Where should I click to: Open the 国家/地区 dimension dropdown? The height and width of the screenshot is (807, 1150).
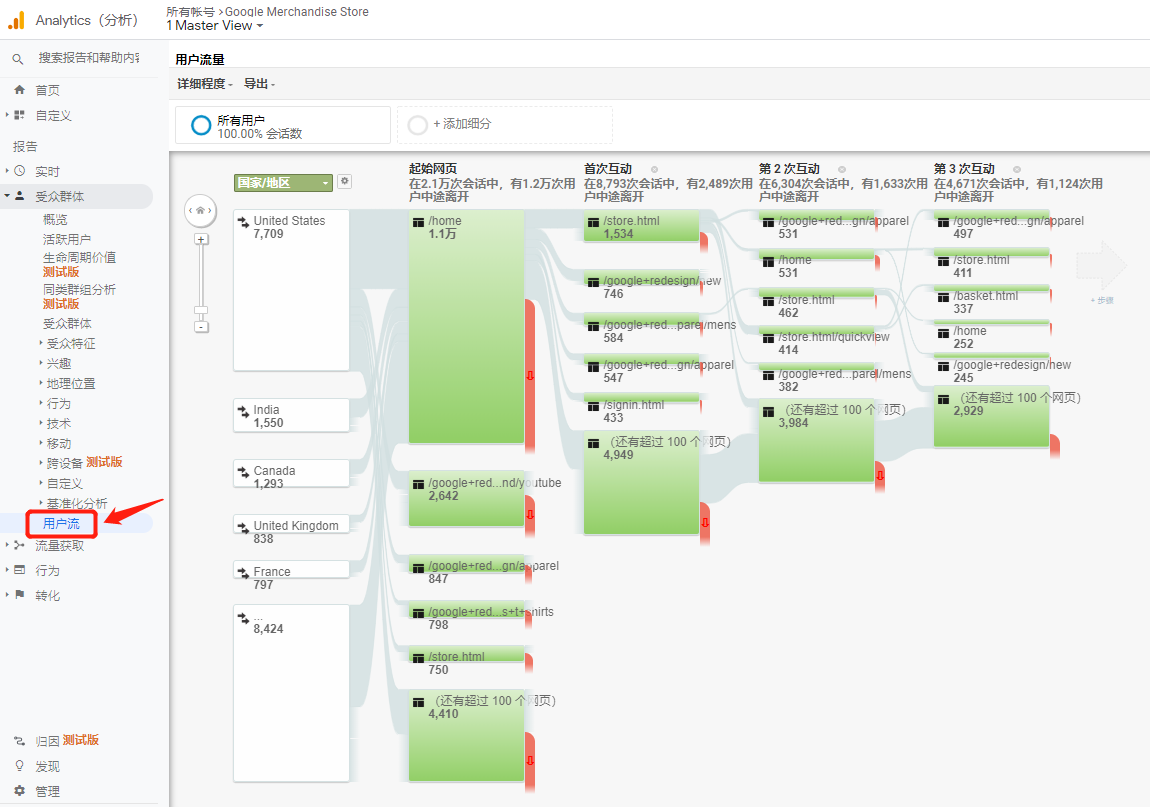click(x=283, y=183)
